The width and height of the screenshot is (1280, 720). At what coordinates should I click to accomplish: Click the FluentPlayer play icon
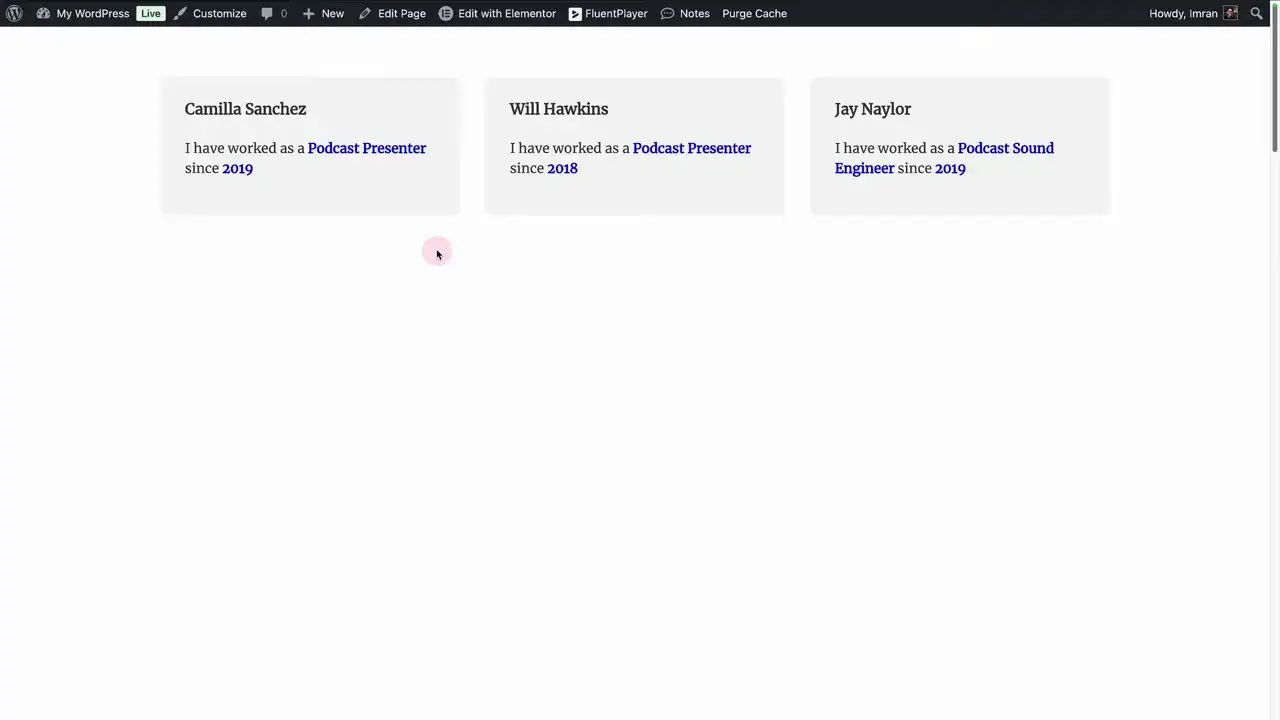click(575, 13)
